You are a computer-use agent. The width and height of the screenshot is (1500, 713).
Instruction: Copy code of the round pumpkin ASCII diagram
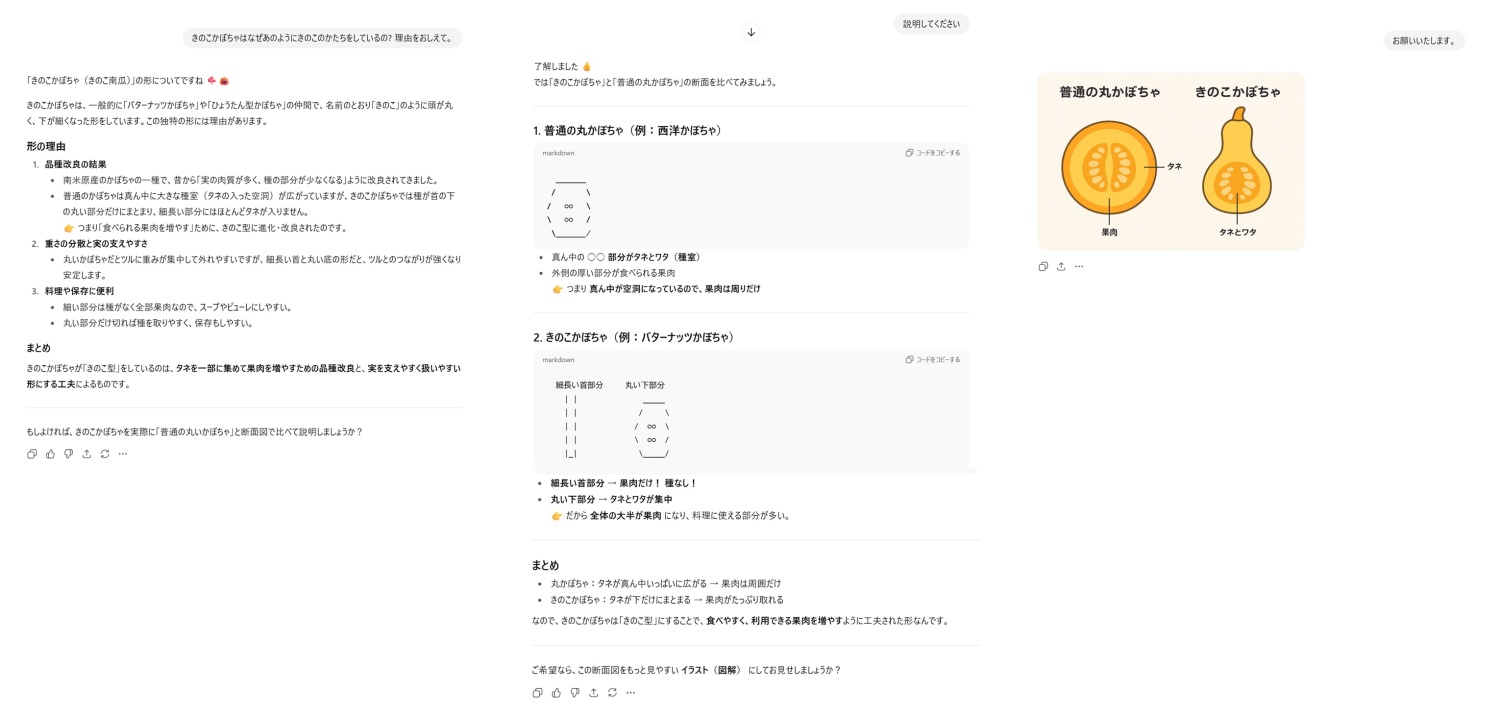tap(932, 153)
